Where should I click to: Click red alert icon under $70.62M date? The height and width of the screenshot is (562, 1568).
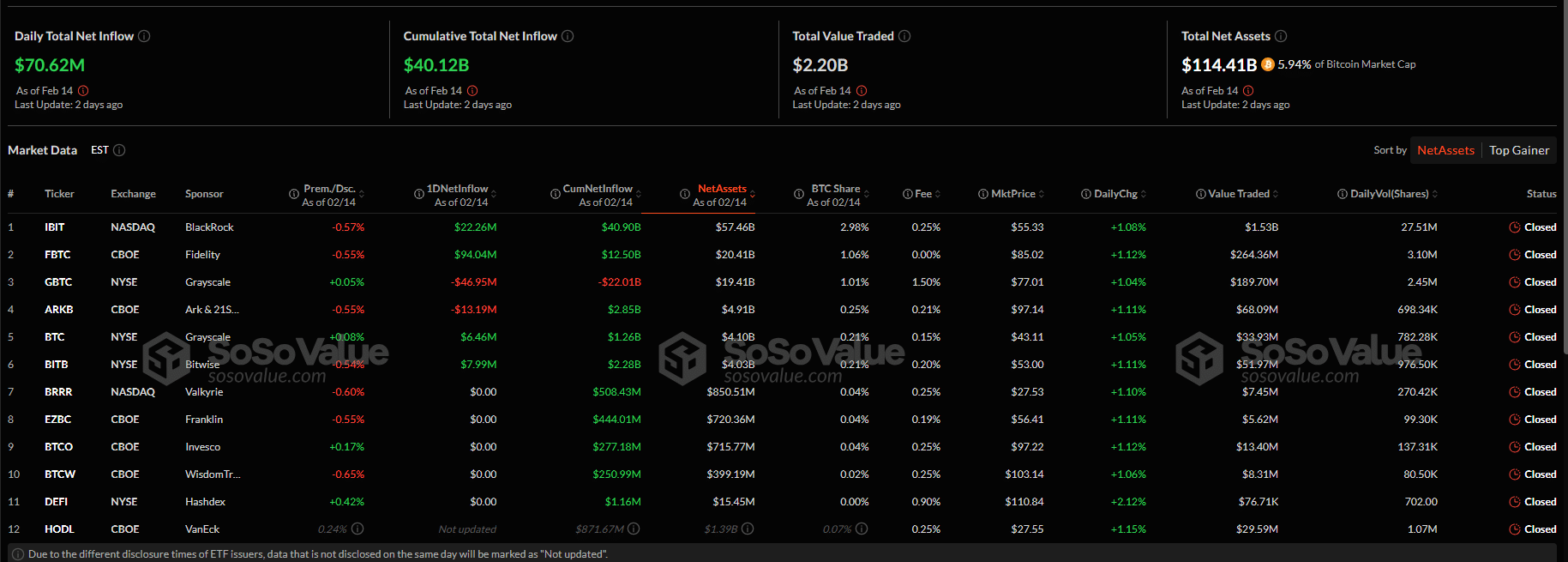click(x=83, y=90)
